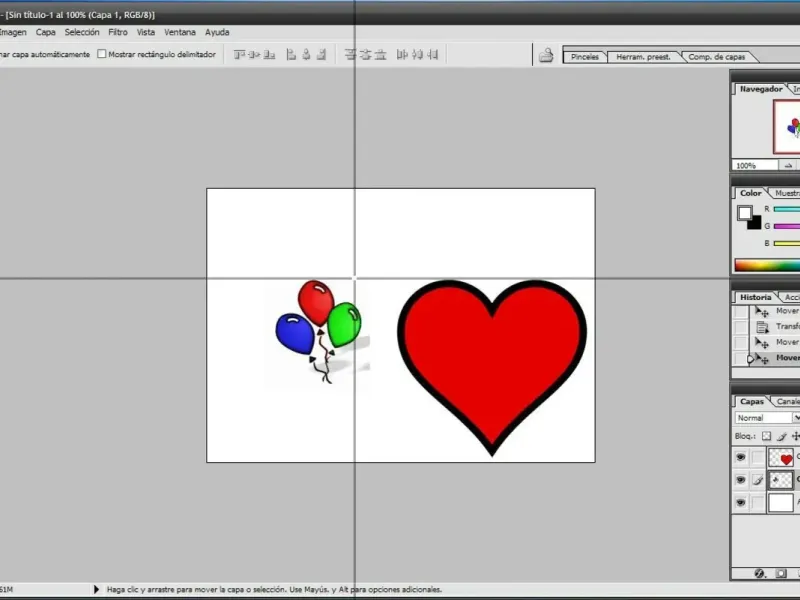Click the lock image pixels brush icon
Screen dimensions: 800x600
pyautogui.click(x=782, y=436)
